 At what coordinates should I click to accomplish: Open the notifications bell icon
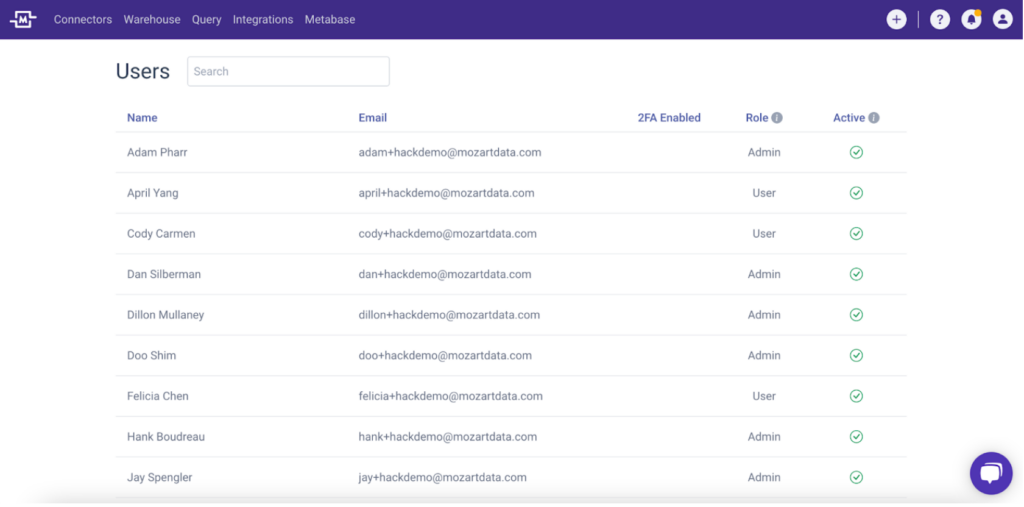click(971, 20)
